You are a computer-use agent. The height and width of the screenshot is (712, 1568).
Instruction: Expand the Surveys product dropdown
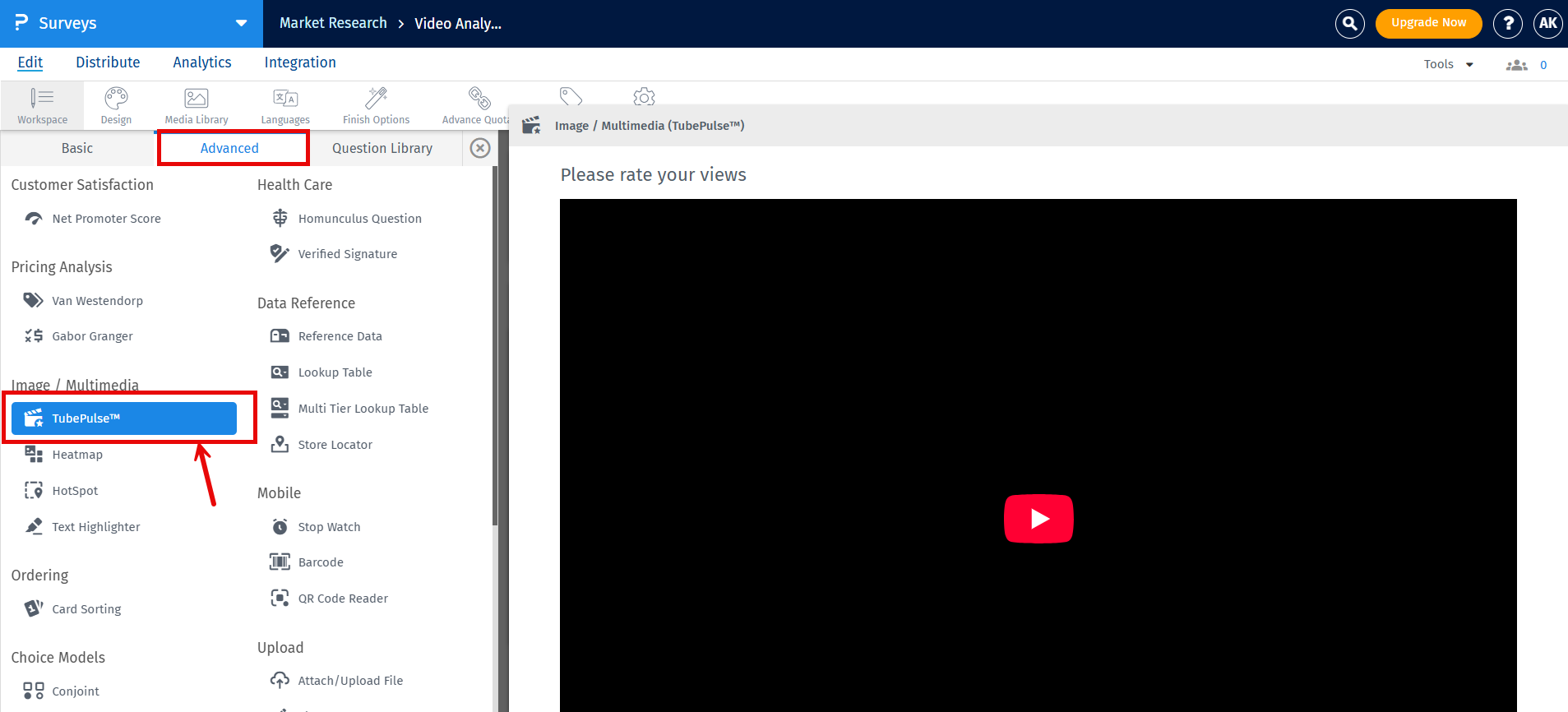pyautogui.click(x=241, y=23)
